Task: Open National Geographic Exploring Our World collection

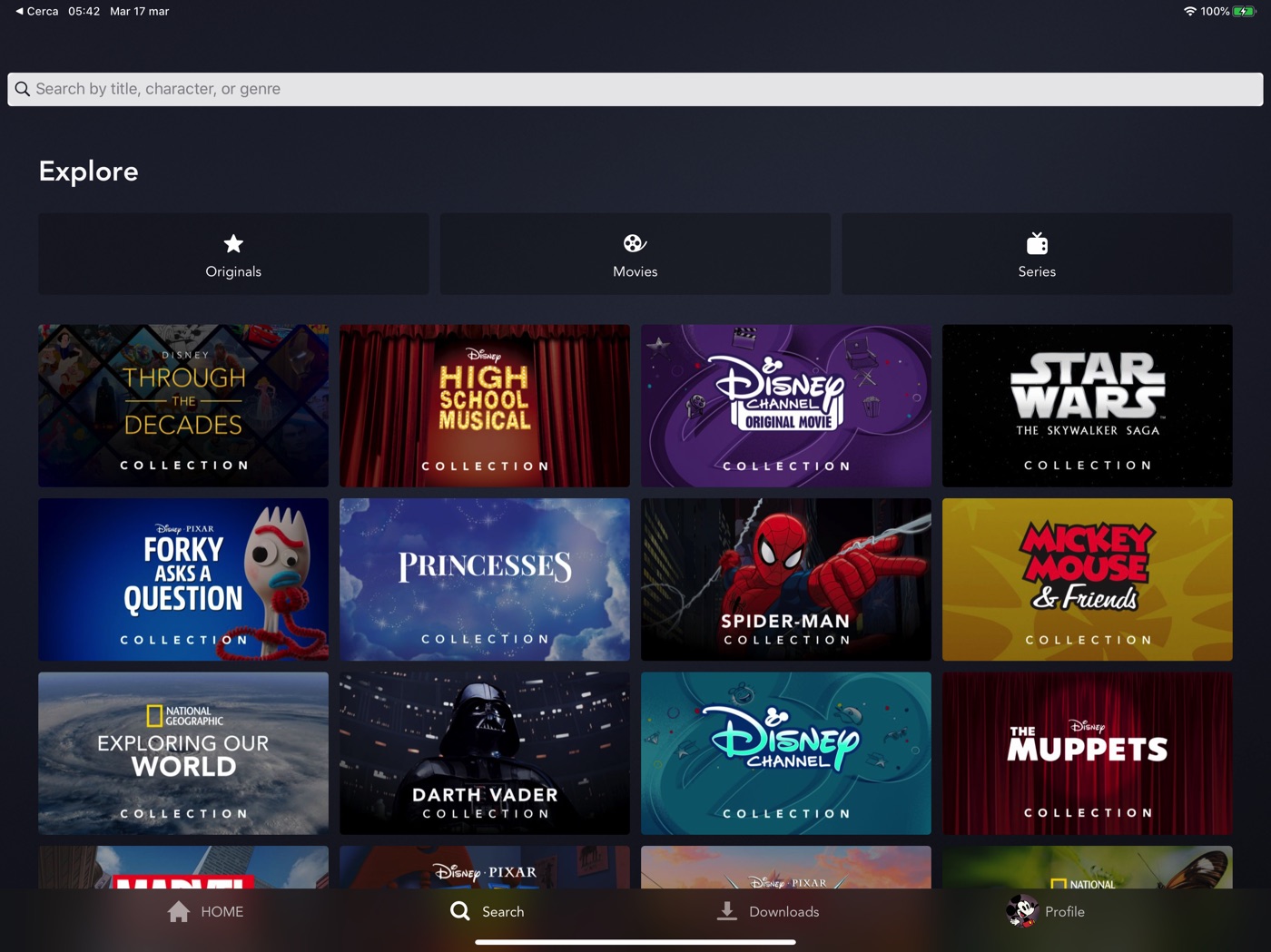Action: [183, 753]
